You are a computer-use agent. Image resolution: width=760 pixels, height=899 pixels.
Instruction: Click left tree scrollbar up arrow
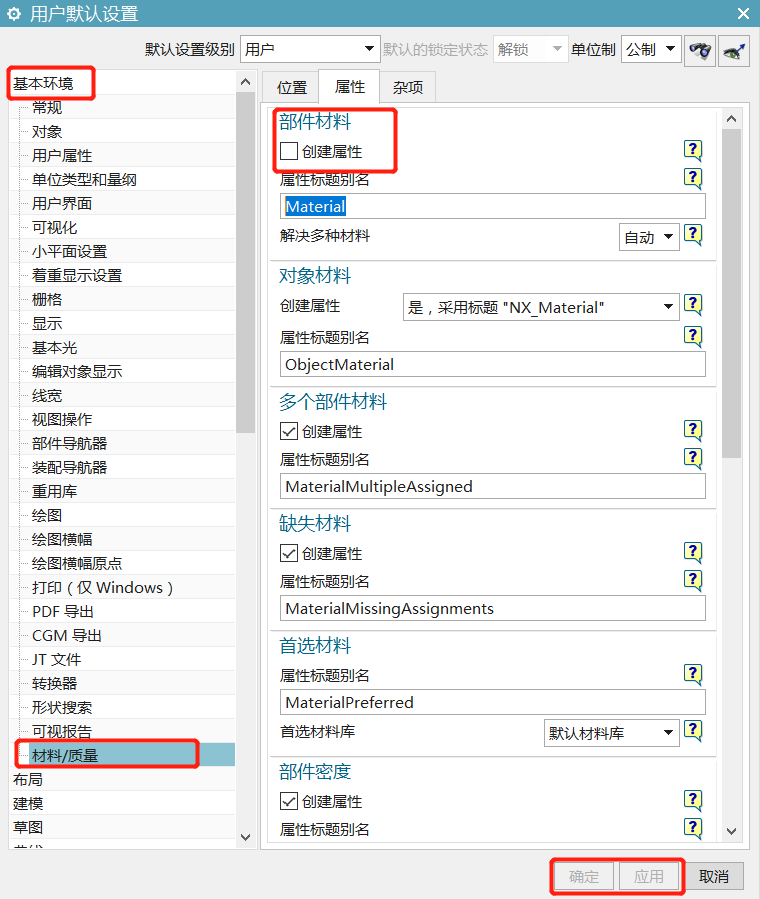[245, 82]
